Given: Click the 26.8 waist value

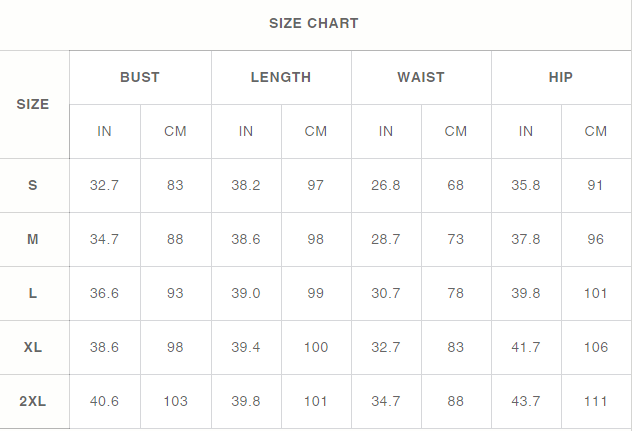Looking at the screenshot, I should coord(386,185).
